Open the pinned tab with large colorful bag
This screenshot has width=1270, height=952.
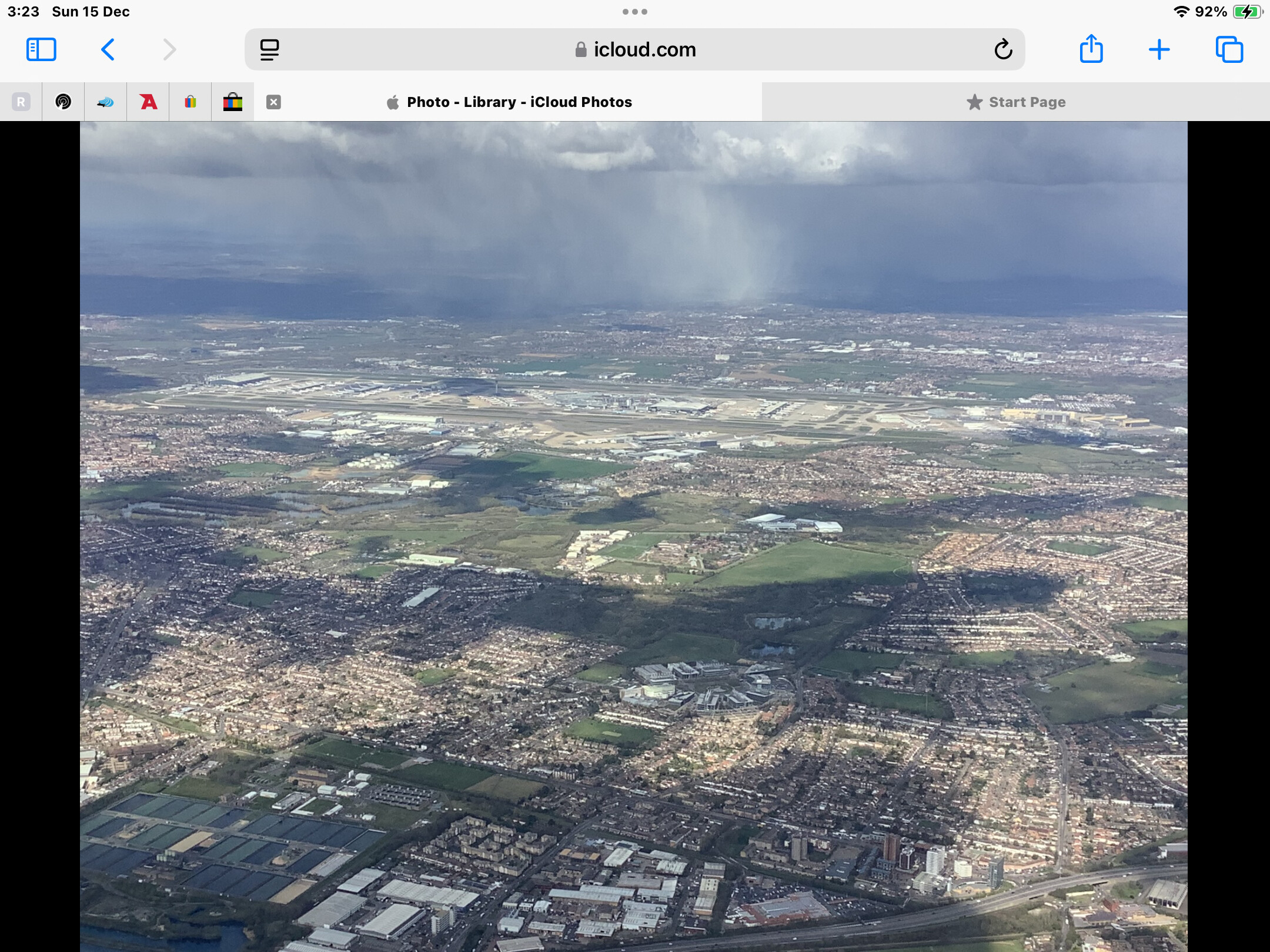coord(233,102)
